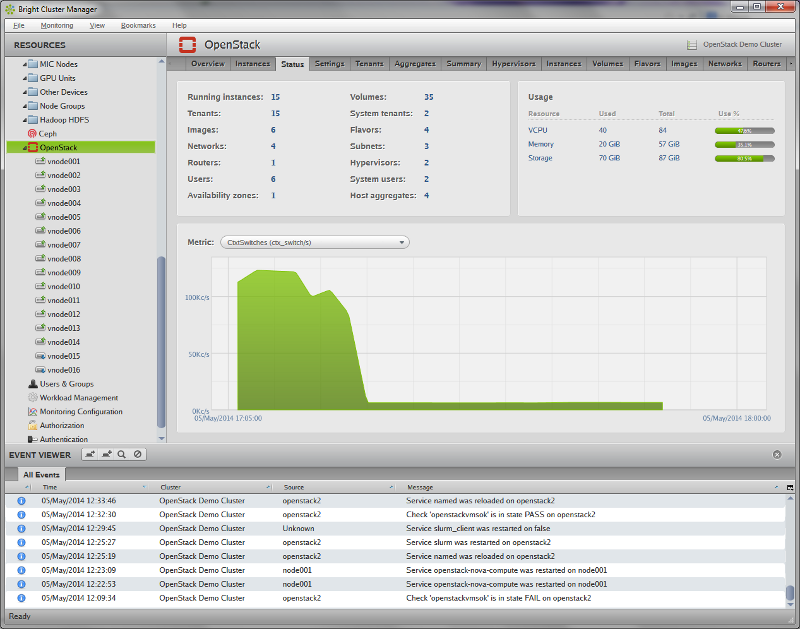Screen dimensions: 800x629
Task: Switch to the Overview tab
Action: pyautogui.click(x=208, y=64)
